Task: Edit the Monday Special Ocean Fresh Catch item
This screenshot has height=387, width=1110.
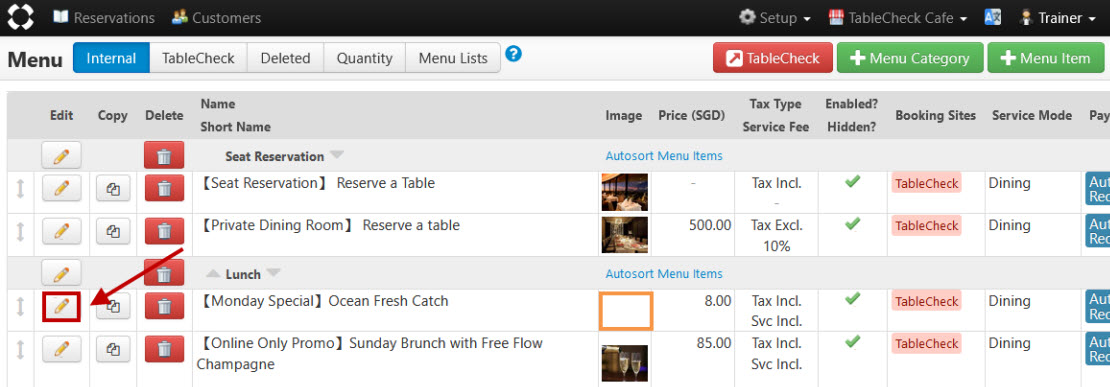Action: 62,306
